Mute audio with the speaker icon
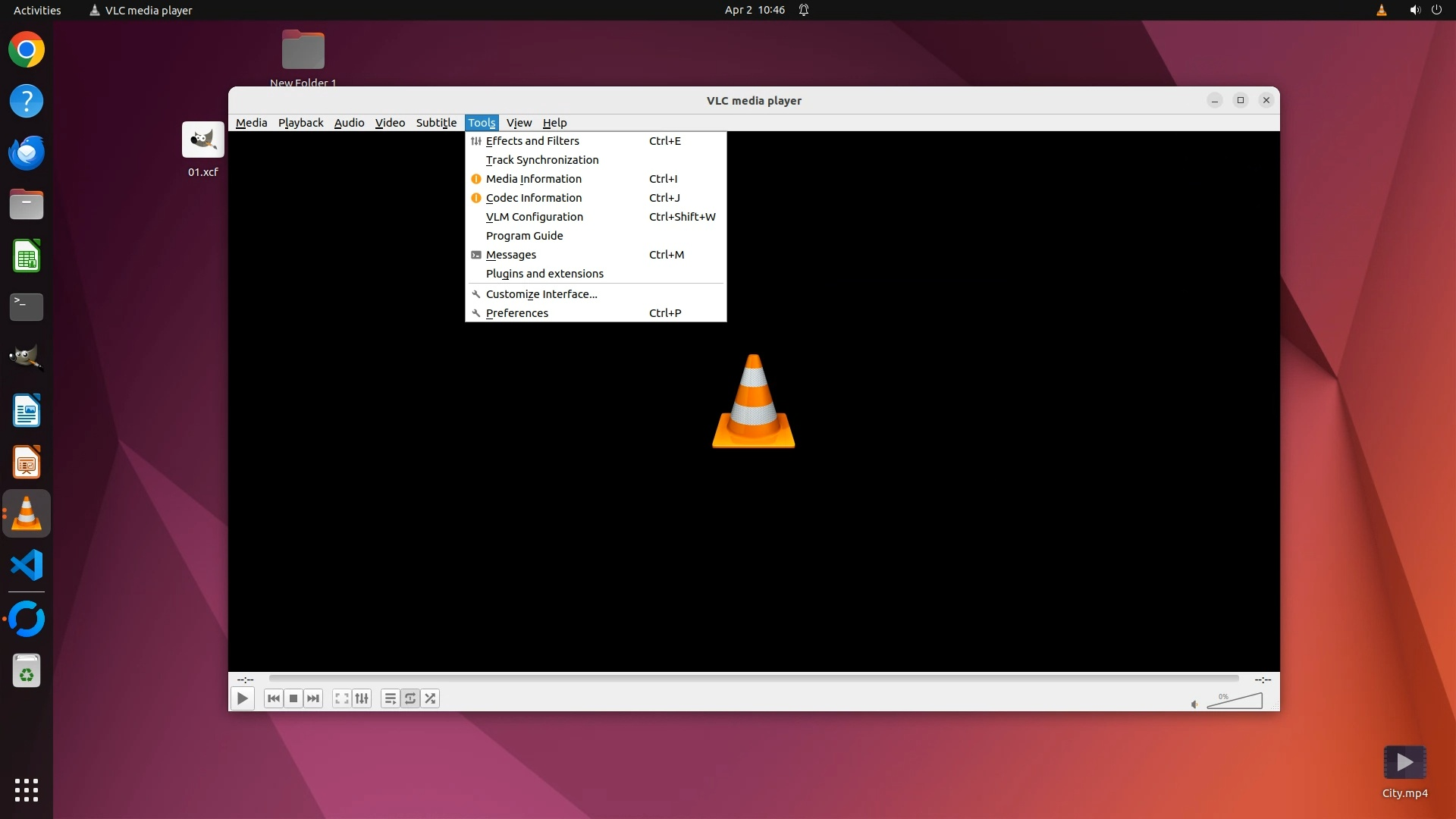The image size is (1456, 819). pos(1194,704)
